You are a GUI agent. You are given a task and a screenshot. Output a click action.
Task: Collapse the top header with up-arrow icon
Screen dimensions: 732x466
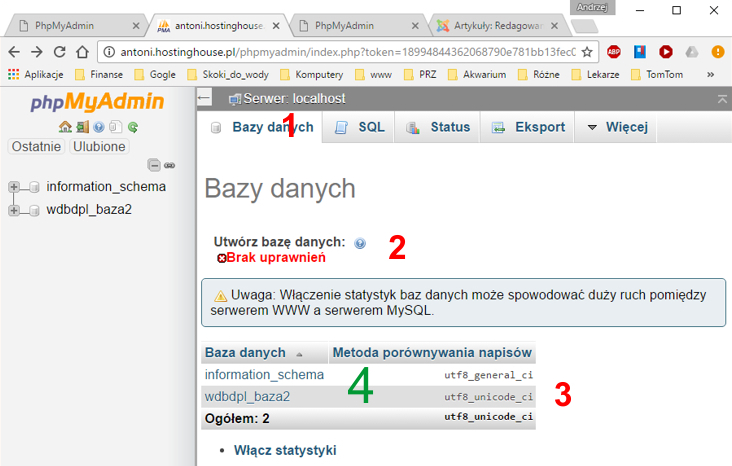(722, 99)
